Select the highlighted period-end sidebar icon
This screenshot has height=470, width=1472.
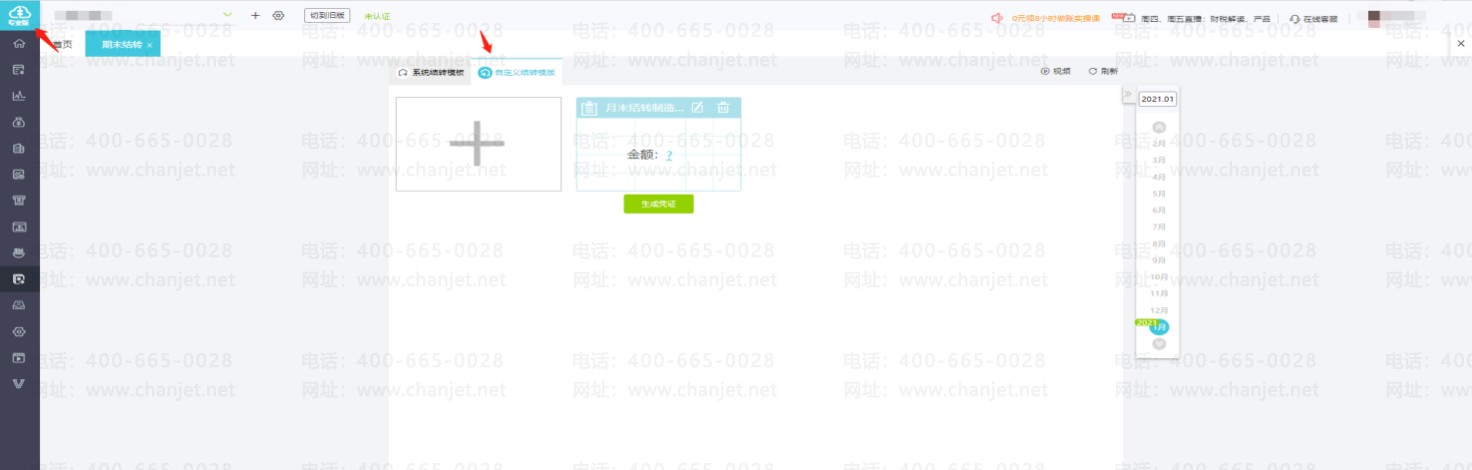(x=19, y=279)
